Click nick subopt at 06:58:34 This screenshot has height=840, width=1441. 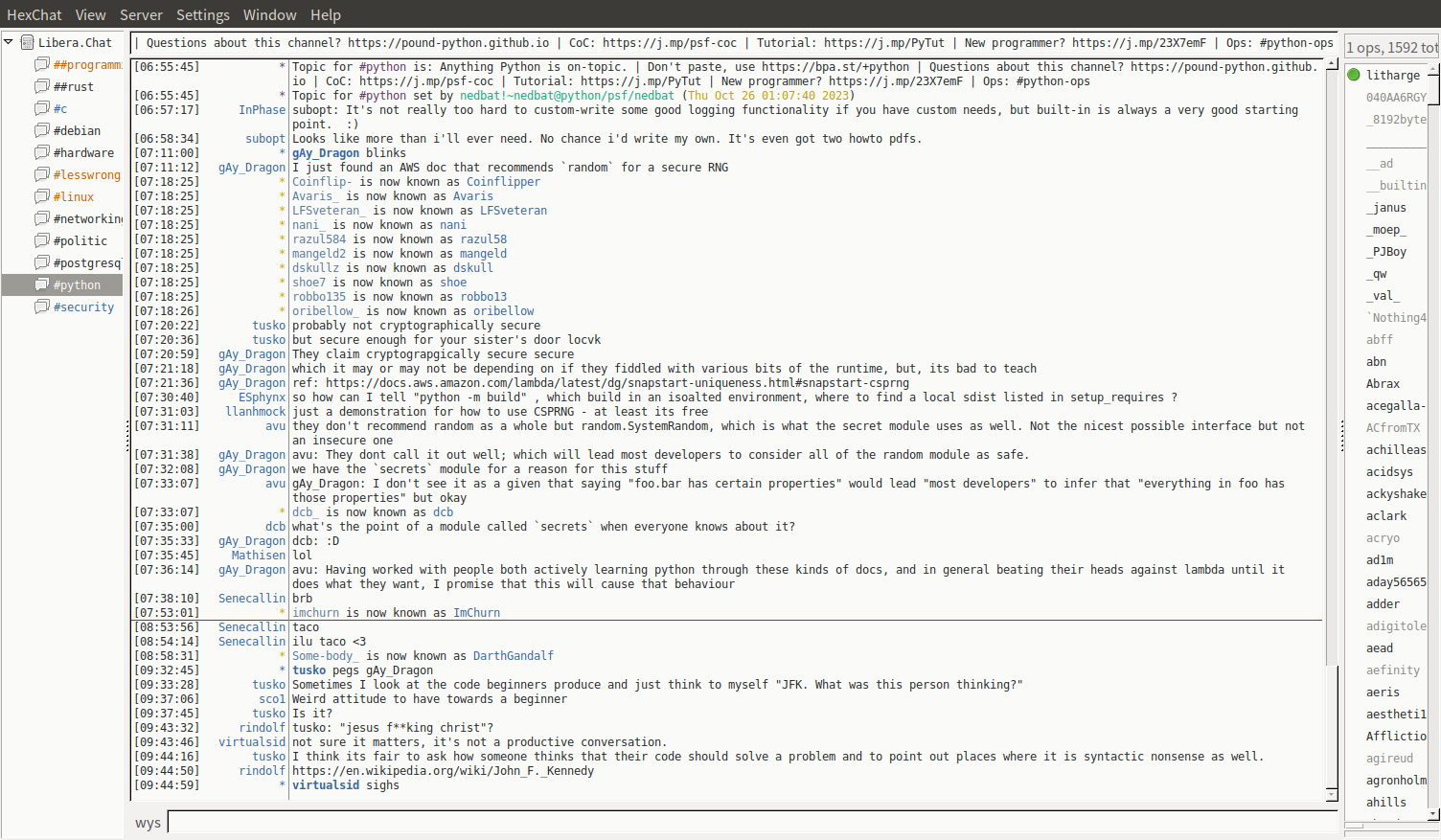pos(265,139)
